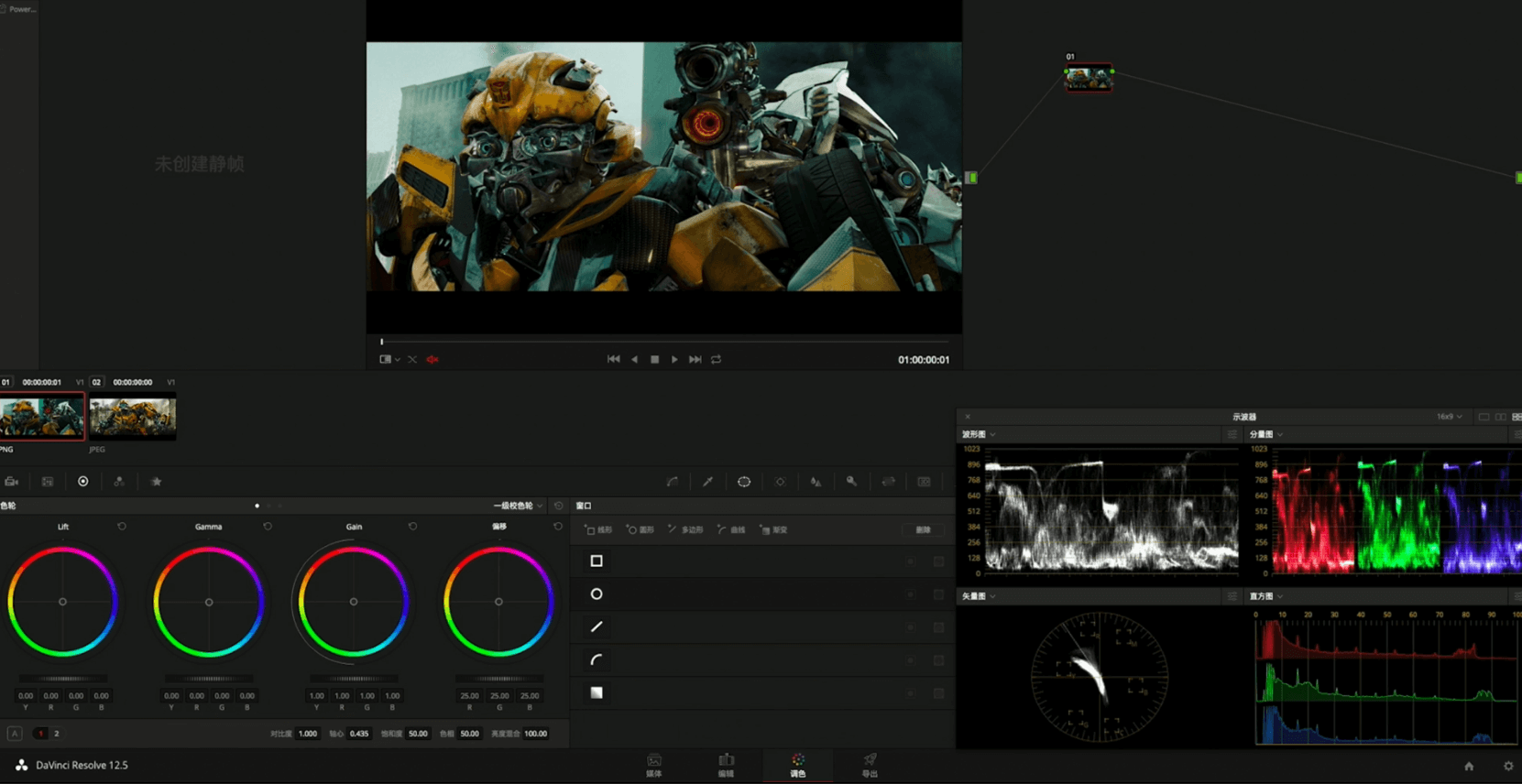Open the RGB Mixer palette
The image size is (1522, 784).
point(119,482)
